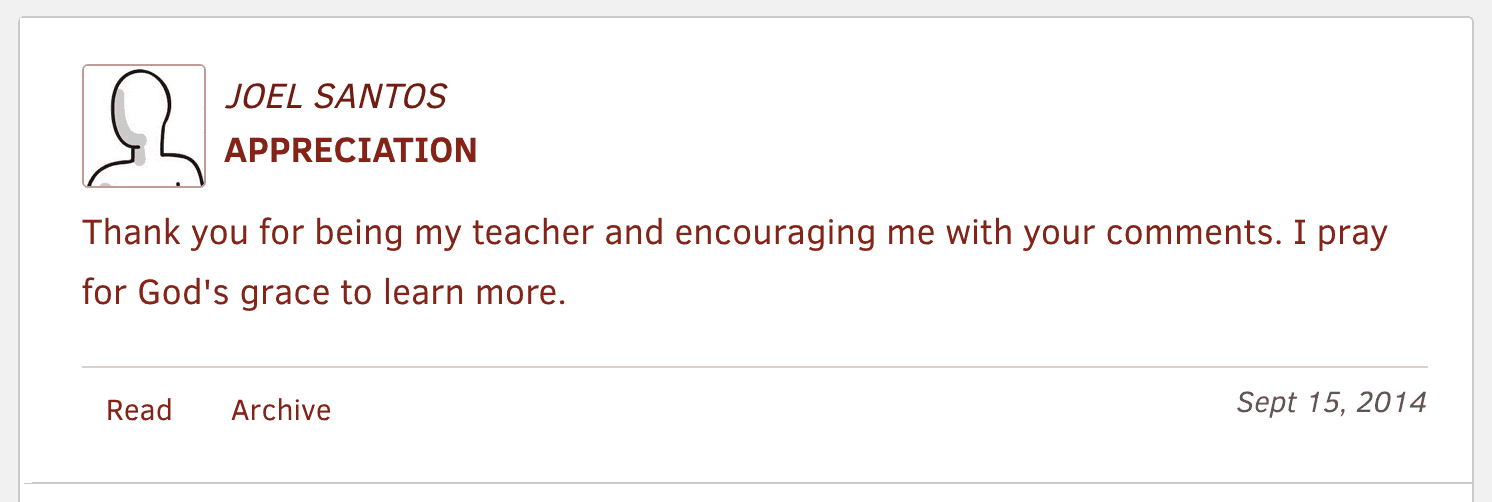The image size is (1492, 502).
Task: Open the sender name JOEL SANTOS
Action: click(x=335, y=97)
